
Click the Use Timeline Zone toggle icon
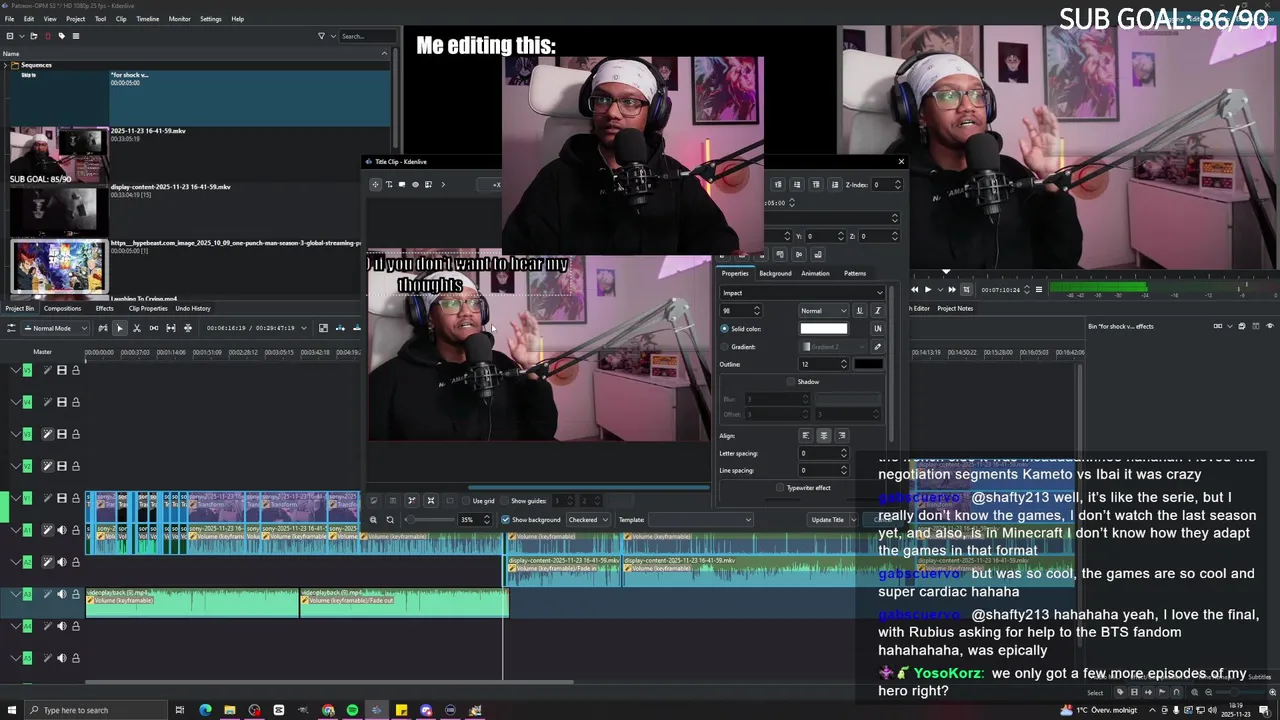(323, 328)
